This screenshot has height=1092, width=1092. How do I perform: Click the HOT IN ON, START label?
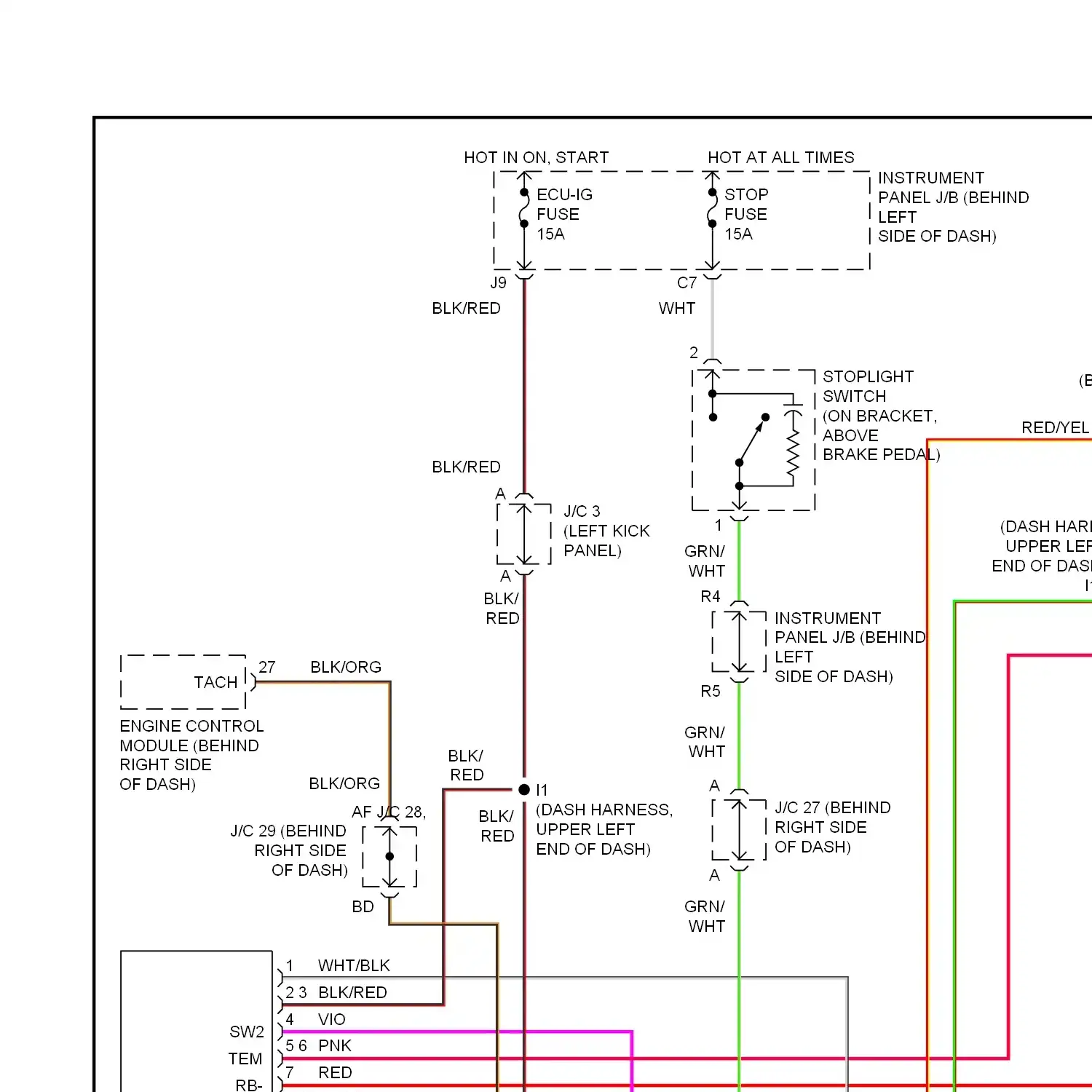(x=536, y=157)
